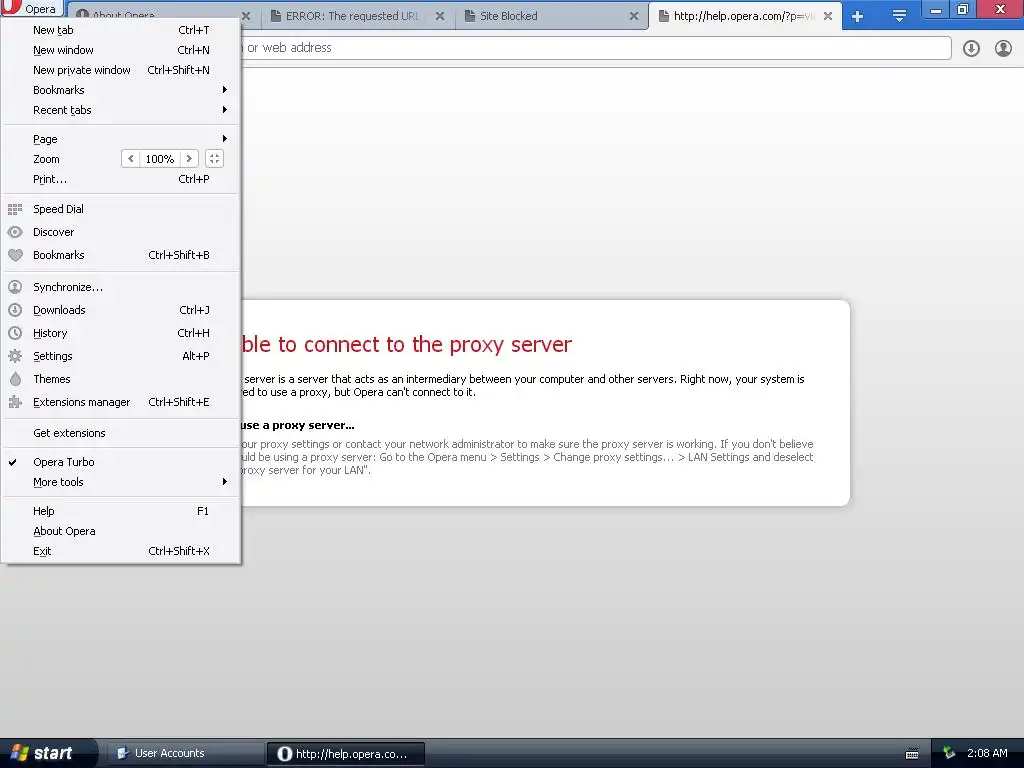Increase zoom with the right arrow
The height and width of the screenshot is (768, 1024).
[189, 159]
